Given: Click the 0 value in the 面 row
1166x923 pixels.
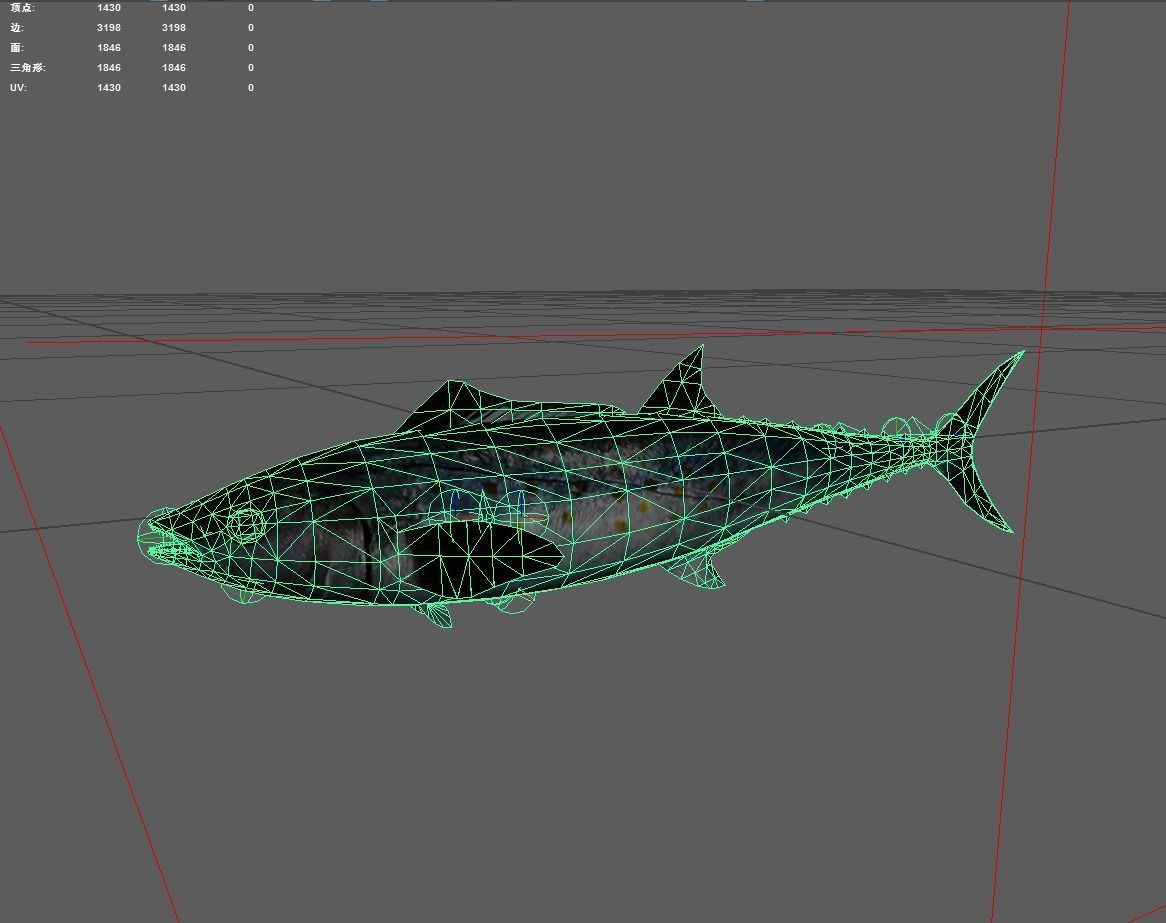Looking at the screenshot, I should pos(251,48).
